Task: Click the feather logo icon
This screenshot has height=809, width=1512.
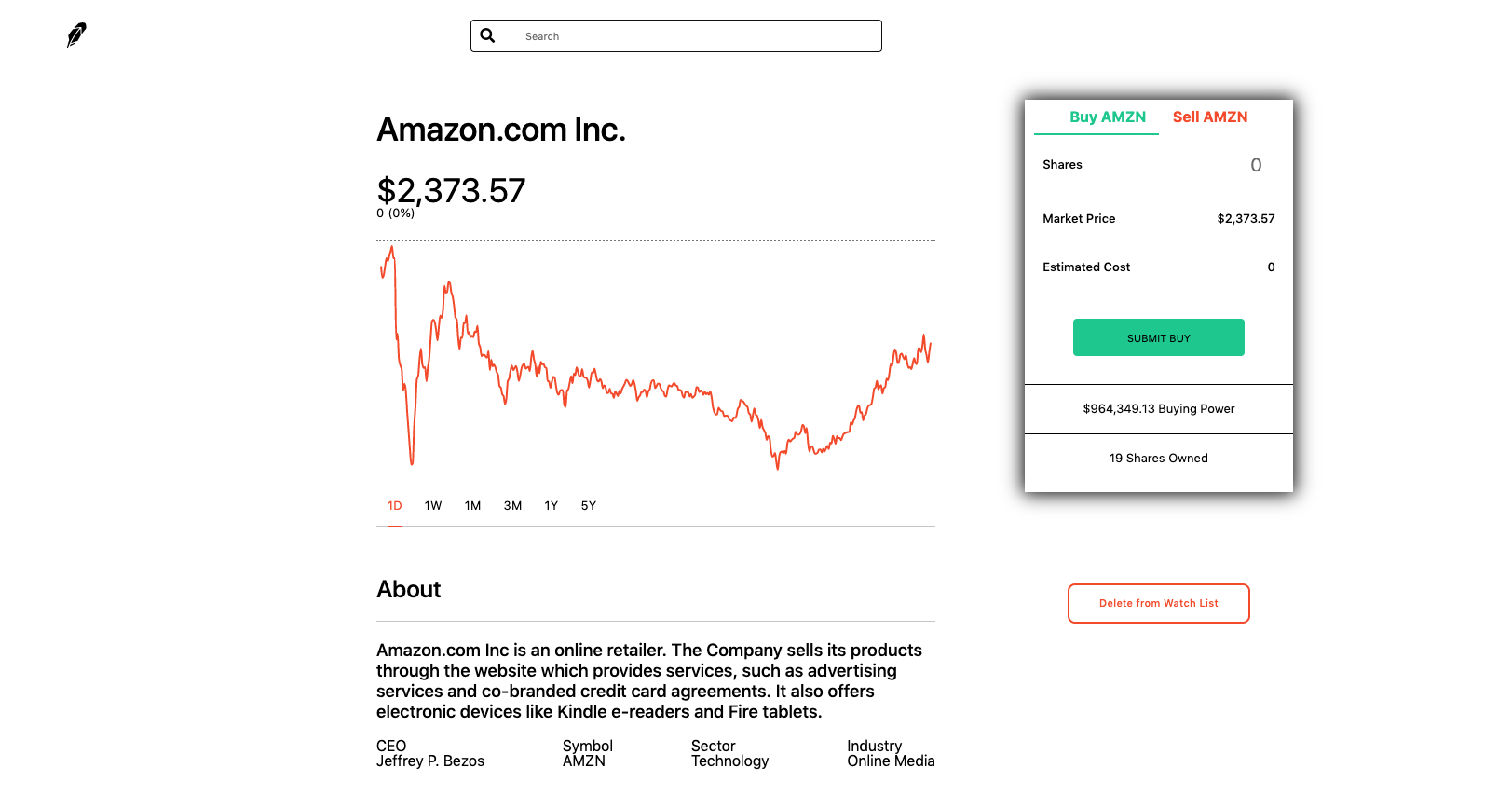Action: tap(76, 35)
